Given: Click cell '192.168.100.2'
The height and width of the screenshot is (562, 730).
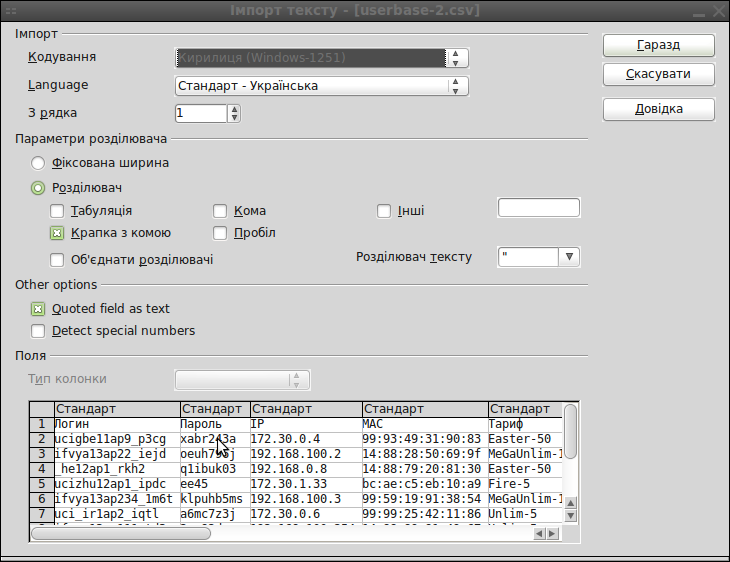Looking at the screenshot, I should click(306, 454).
